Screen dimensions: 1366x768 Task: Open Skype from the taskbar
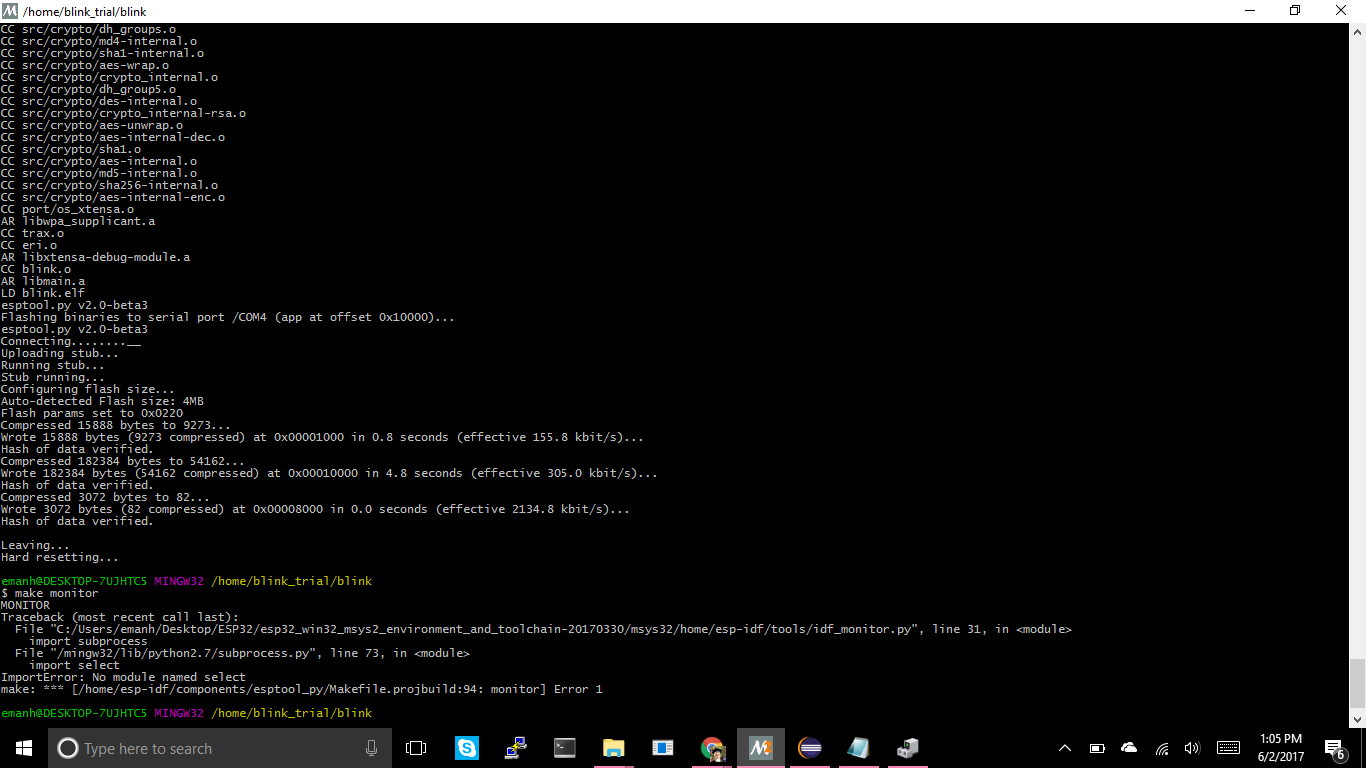click(466, 748)
